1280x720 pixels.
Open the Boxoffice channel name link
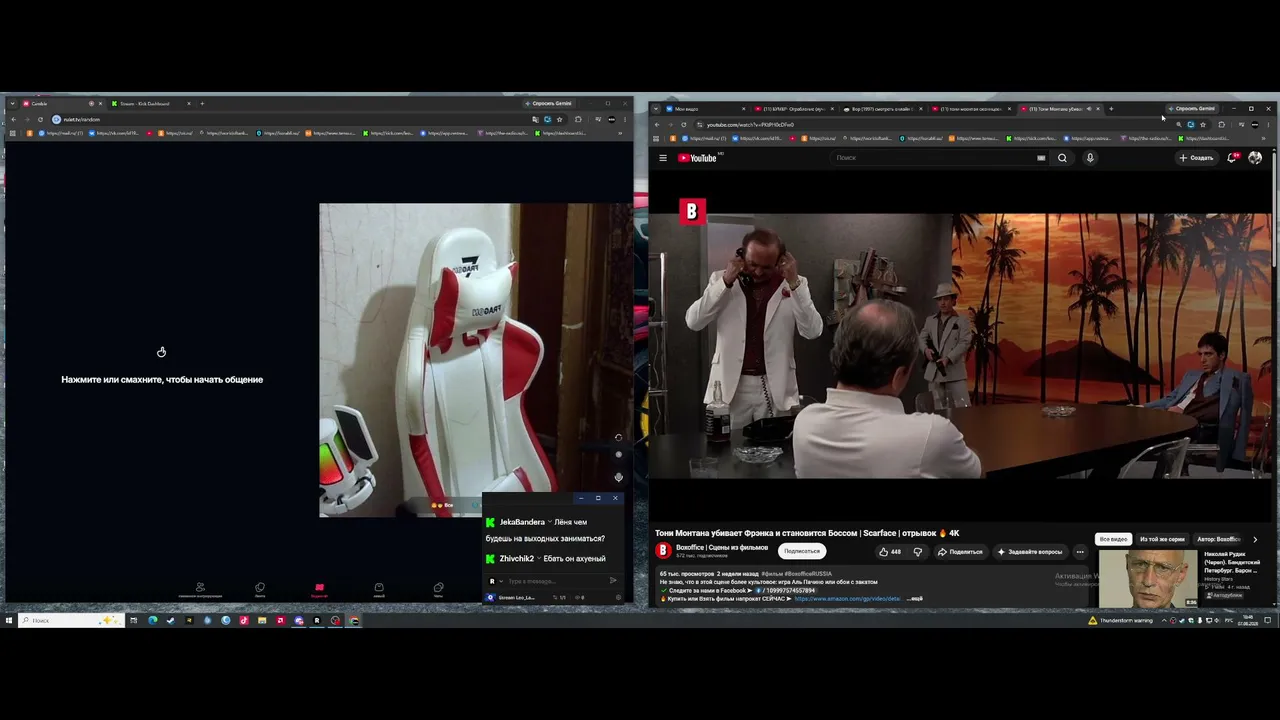coord(722,548)
